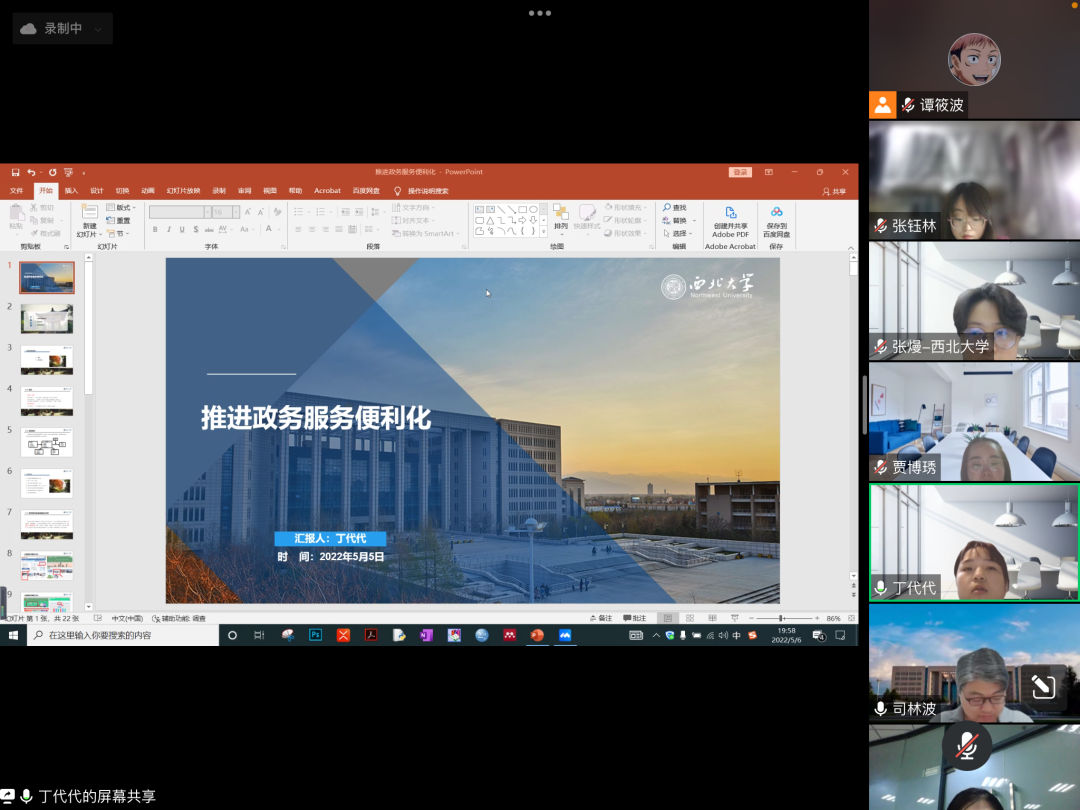Open Photoshop from the Windows taskbar
The height and width of the screenshot is (810, 1080).
[x=315, y=635]
